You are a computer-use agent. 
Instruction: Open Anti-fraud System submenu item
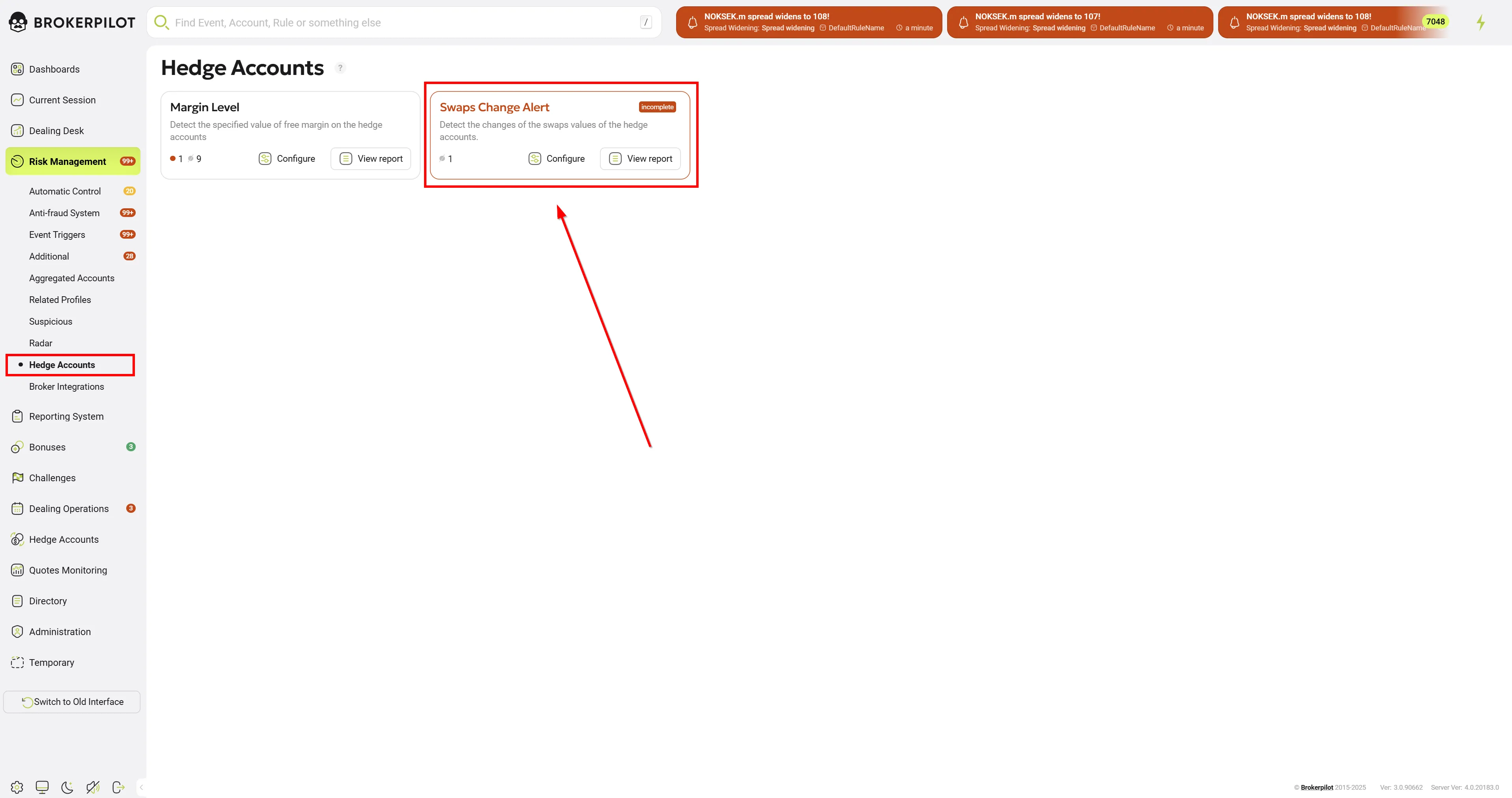click(x=65, y=213)
